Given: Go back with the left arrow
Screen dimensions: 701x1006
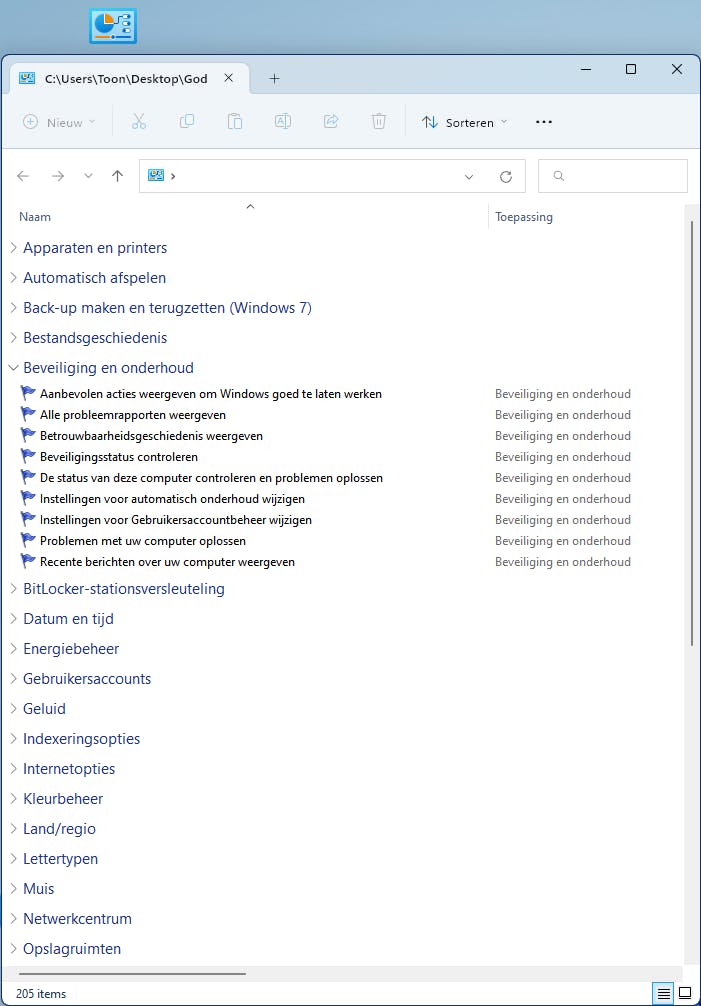Looking at the screenshot, I should point(23,176).
